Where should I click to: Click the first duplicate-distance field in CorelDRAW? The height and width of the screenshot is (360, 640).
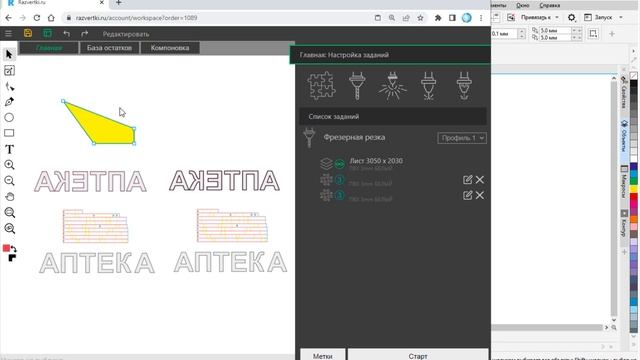click(x=554, y=31)
